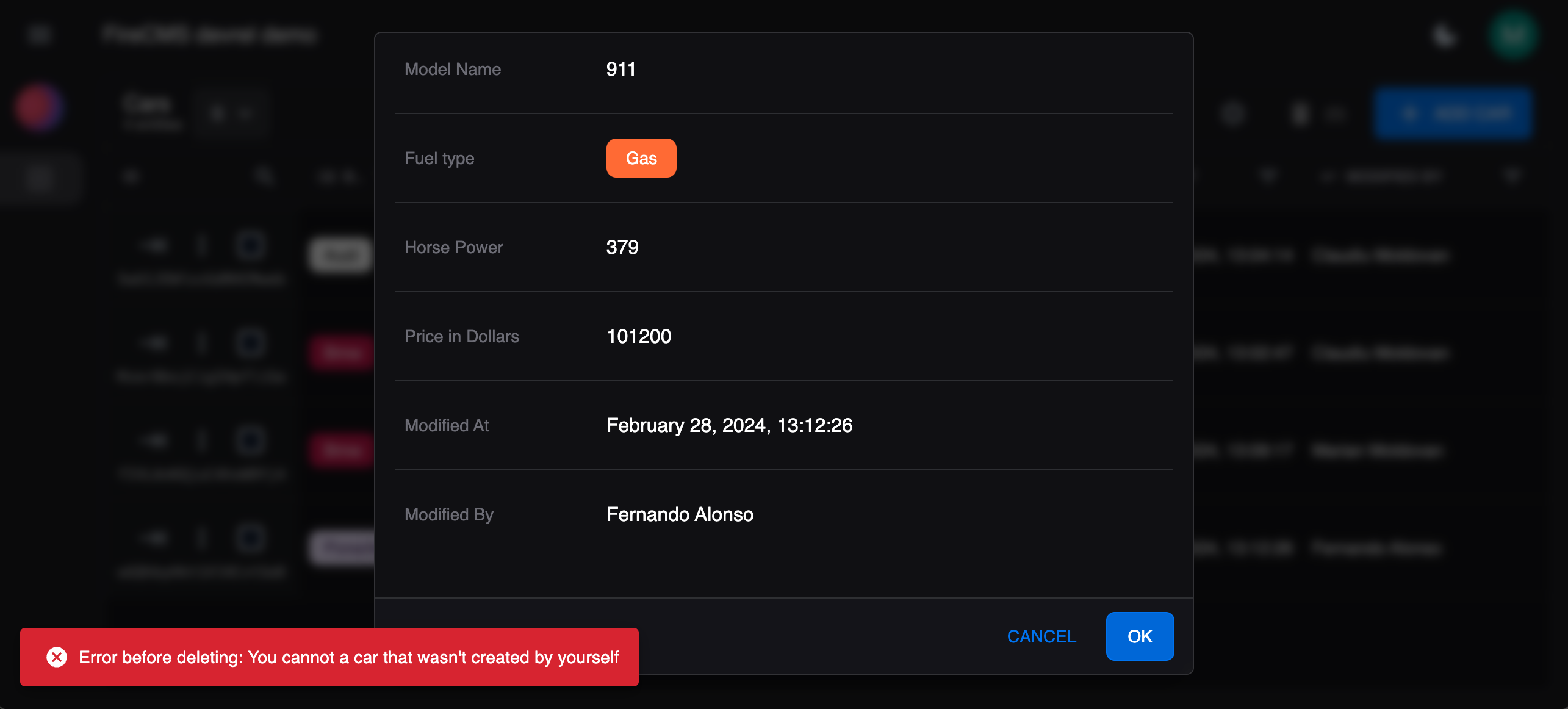
Task: Select the highlighted collection item in the sidebar
Action: click(x=40, y=178)
